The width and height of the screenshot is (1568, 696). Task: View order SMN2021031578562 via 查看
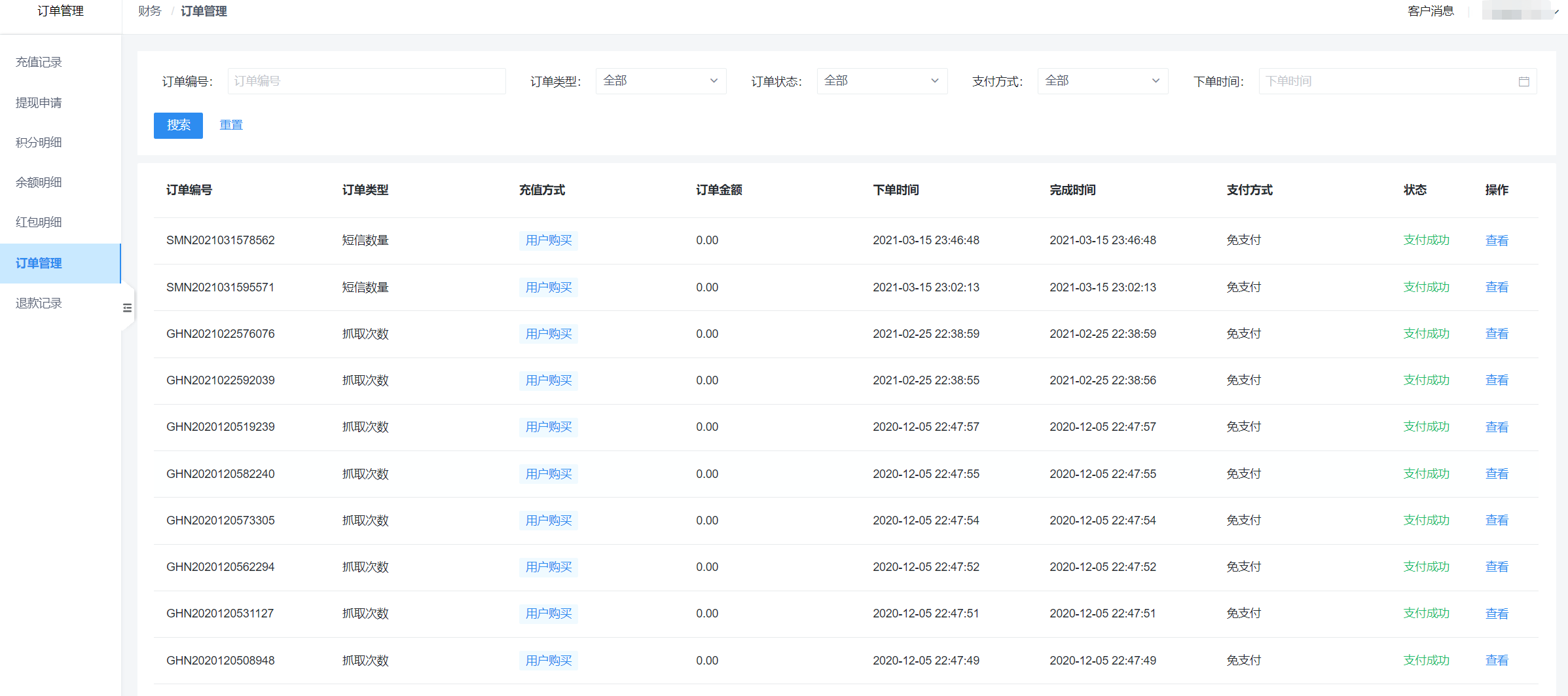1497,240
